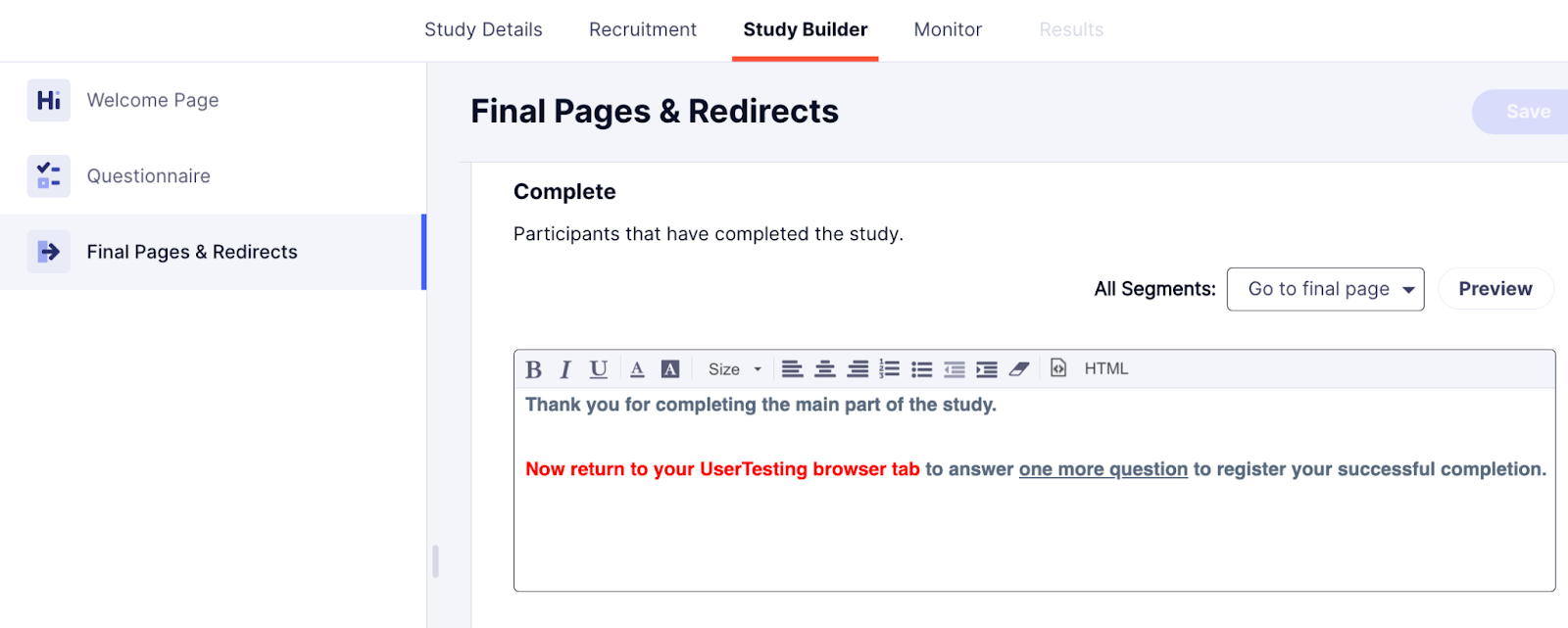Apply italic formatting in the editor toolbar
1568x628 pixels.
(x=565, y=369)
